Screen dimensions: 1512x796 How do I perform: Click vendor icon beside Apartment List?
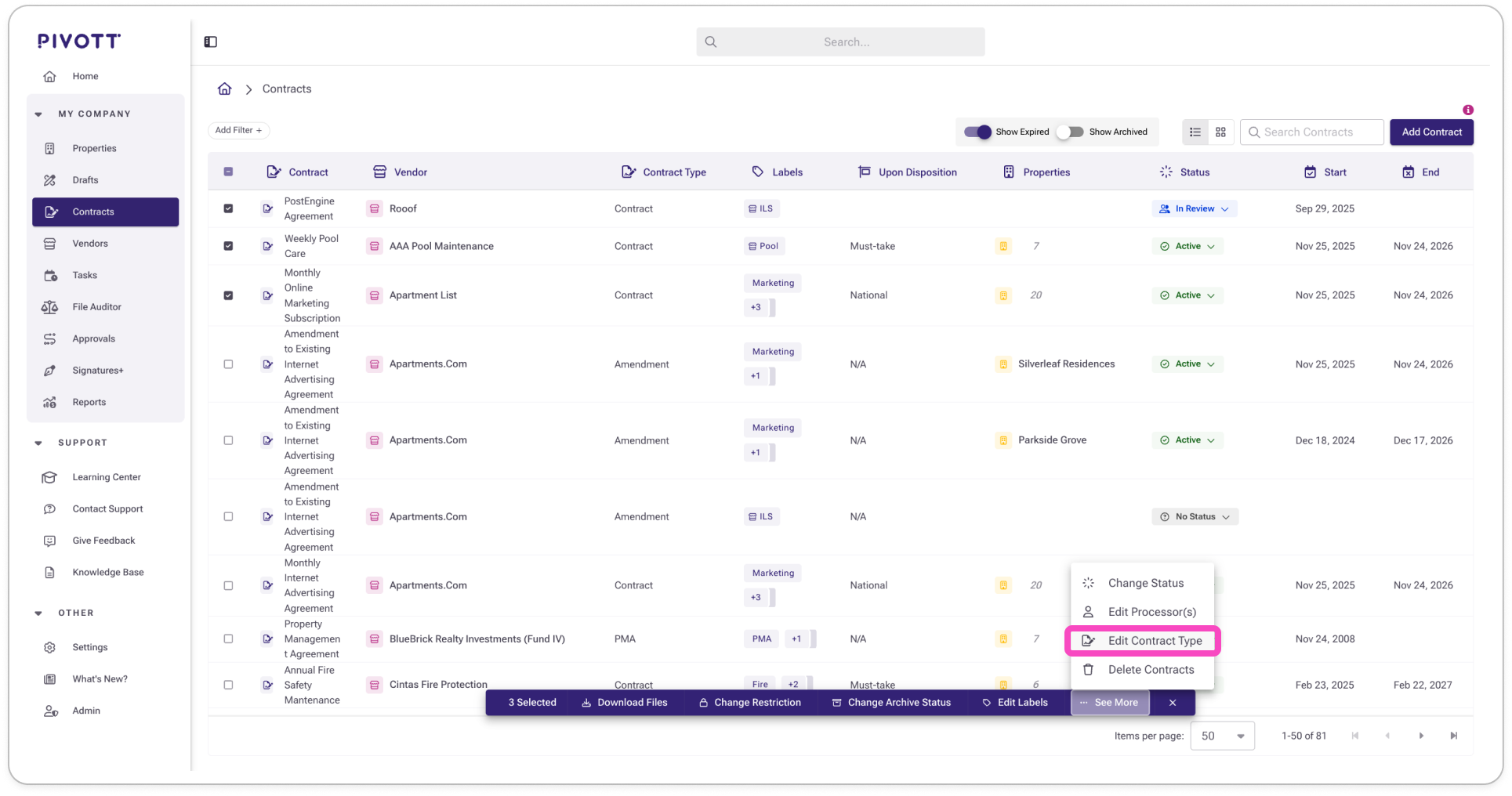click(x=375, y=295)
